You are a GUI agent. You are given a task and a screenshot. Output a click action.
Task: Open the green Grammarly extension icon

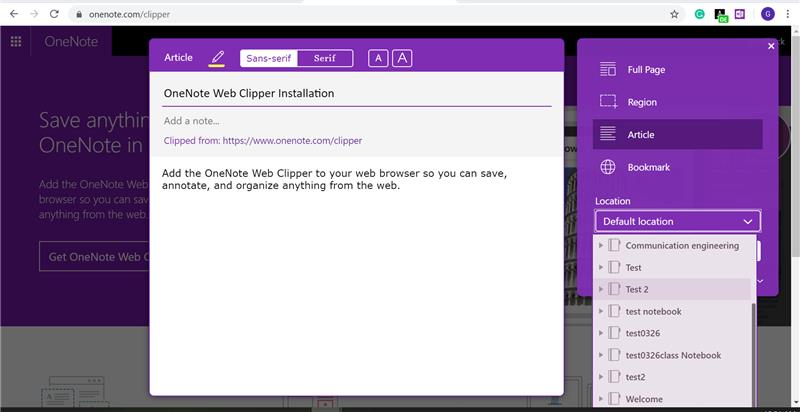700,14
